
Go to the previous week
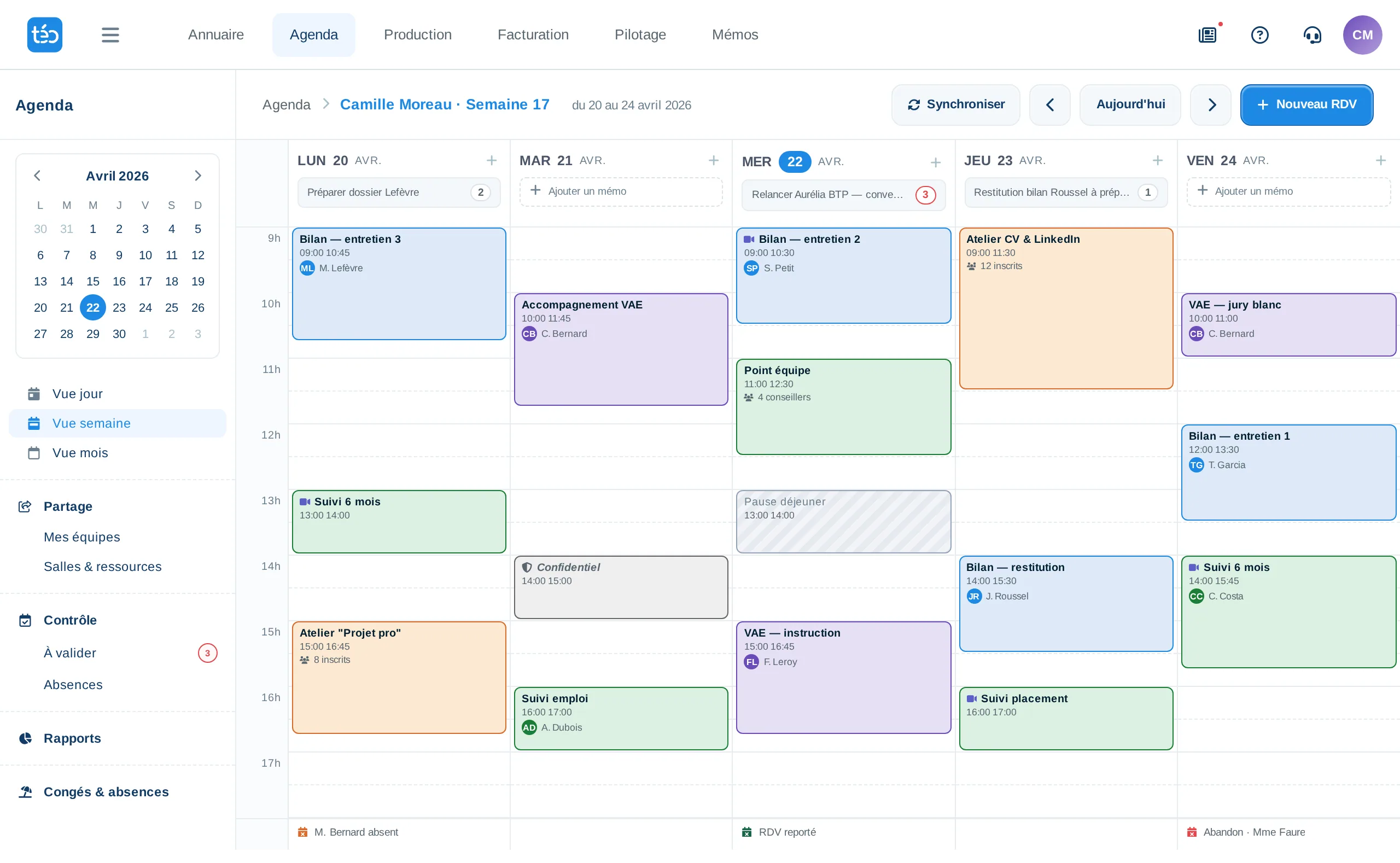(1049, 105)
